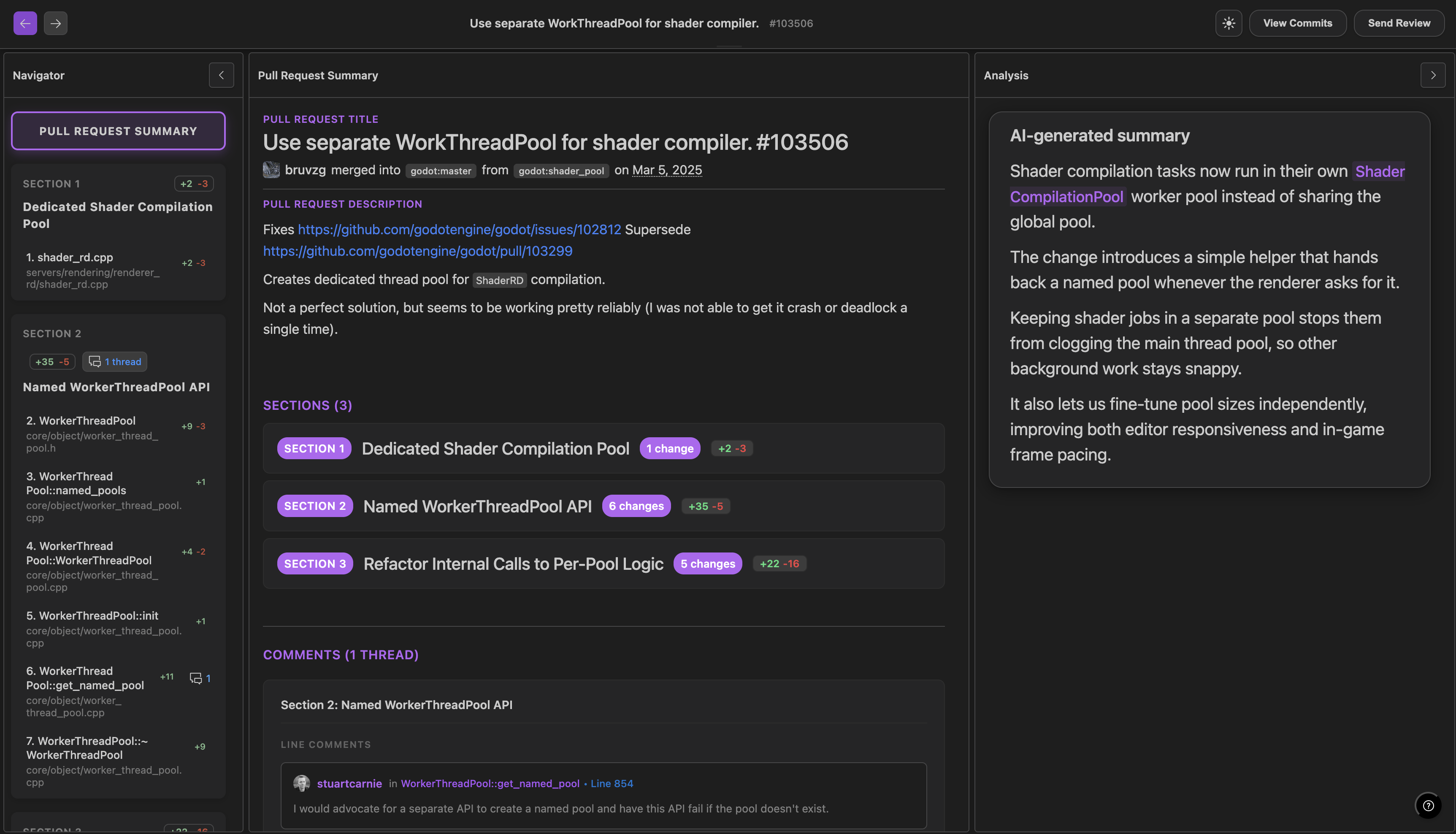1456x834 pixels.
Task: Select the Pull Request Summary navigator tab
Action: pyautogui.click(x=118, y=131)
